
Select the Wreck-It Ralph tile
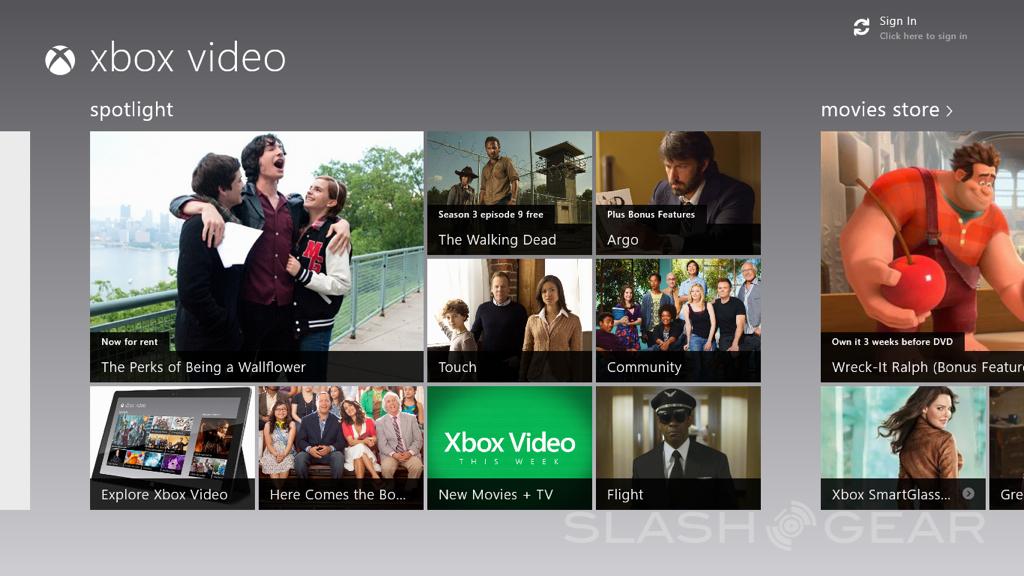point(922,256)
